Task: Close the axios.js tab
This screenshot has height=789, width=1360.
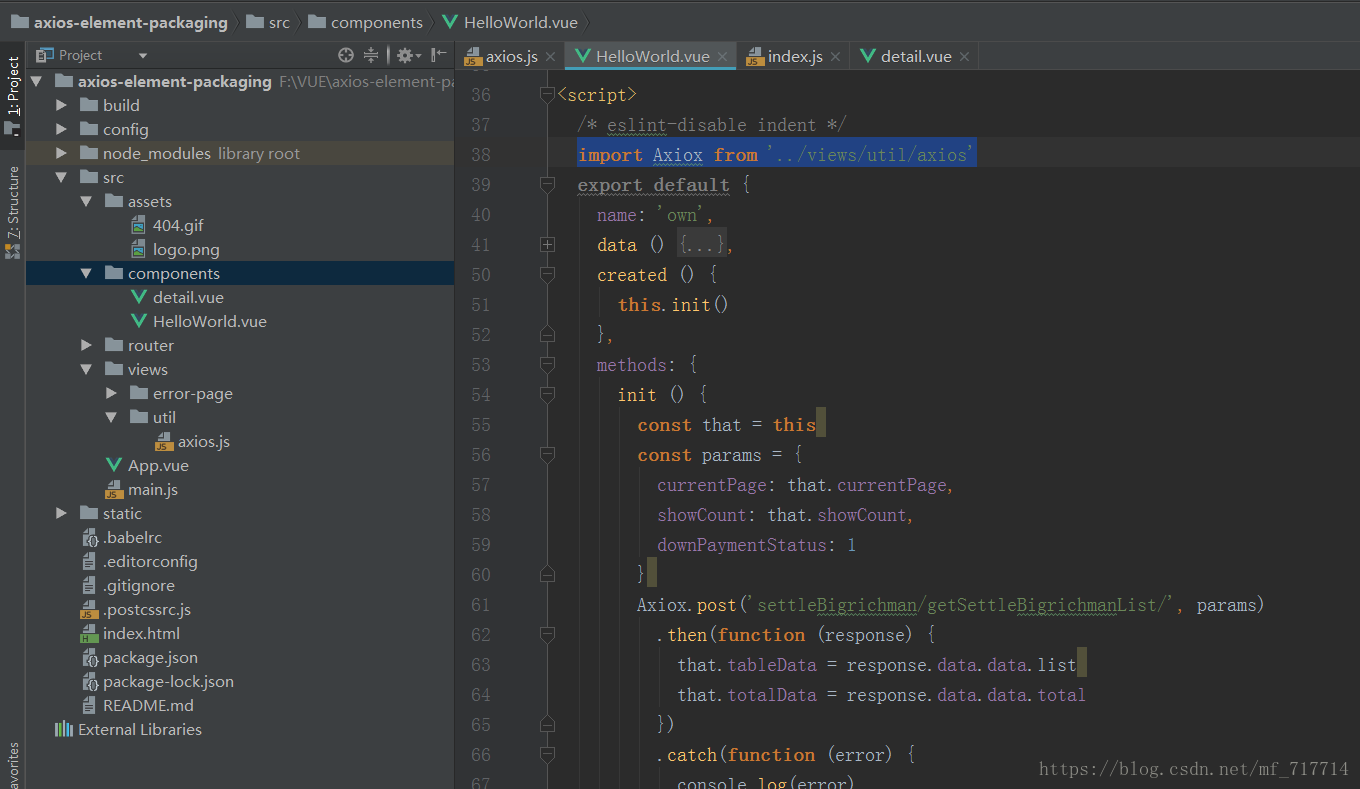Action: pos(550,57)
